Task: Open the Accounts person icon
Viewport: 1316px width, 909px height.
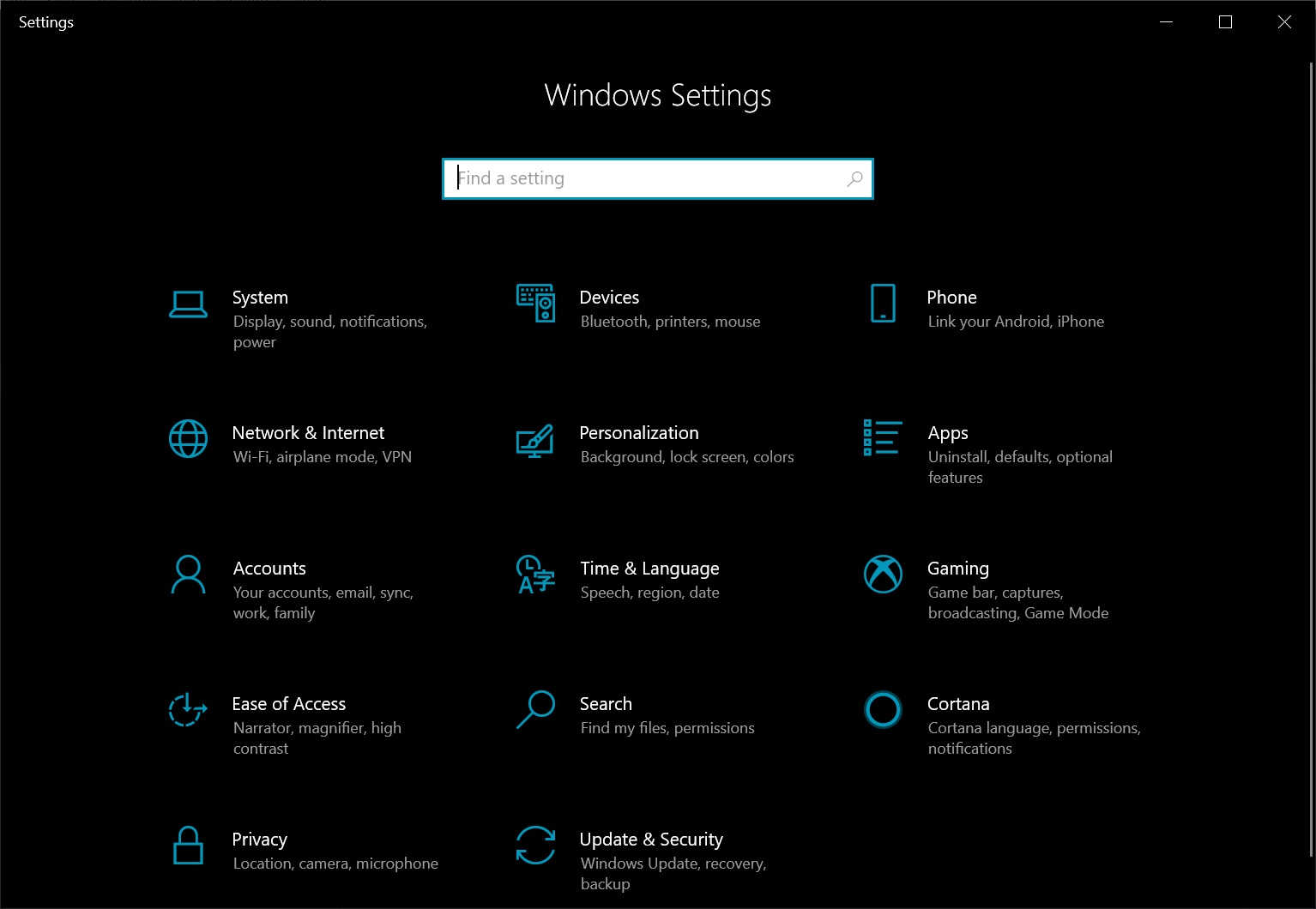Action: click(x=188, y=575)
